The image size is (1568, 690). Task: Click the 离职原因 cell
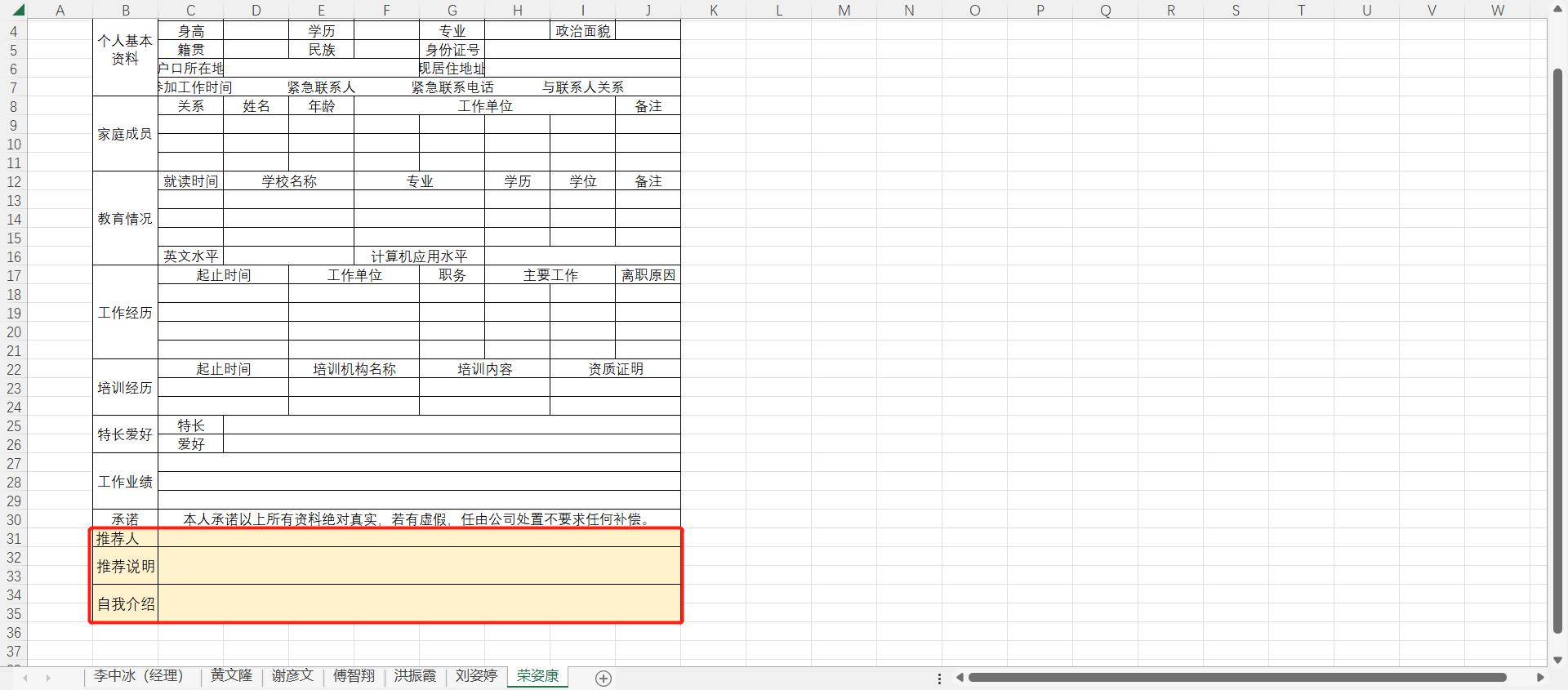point(648,275)
